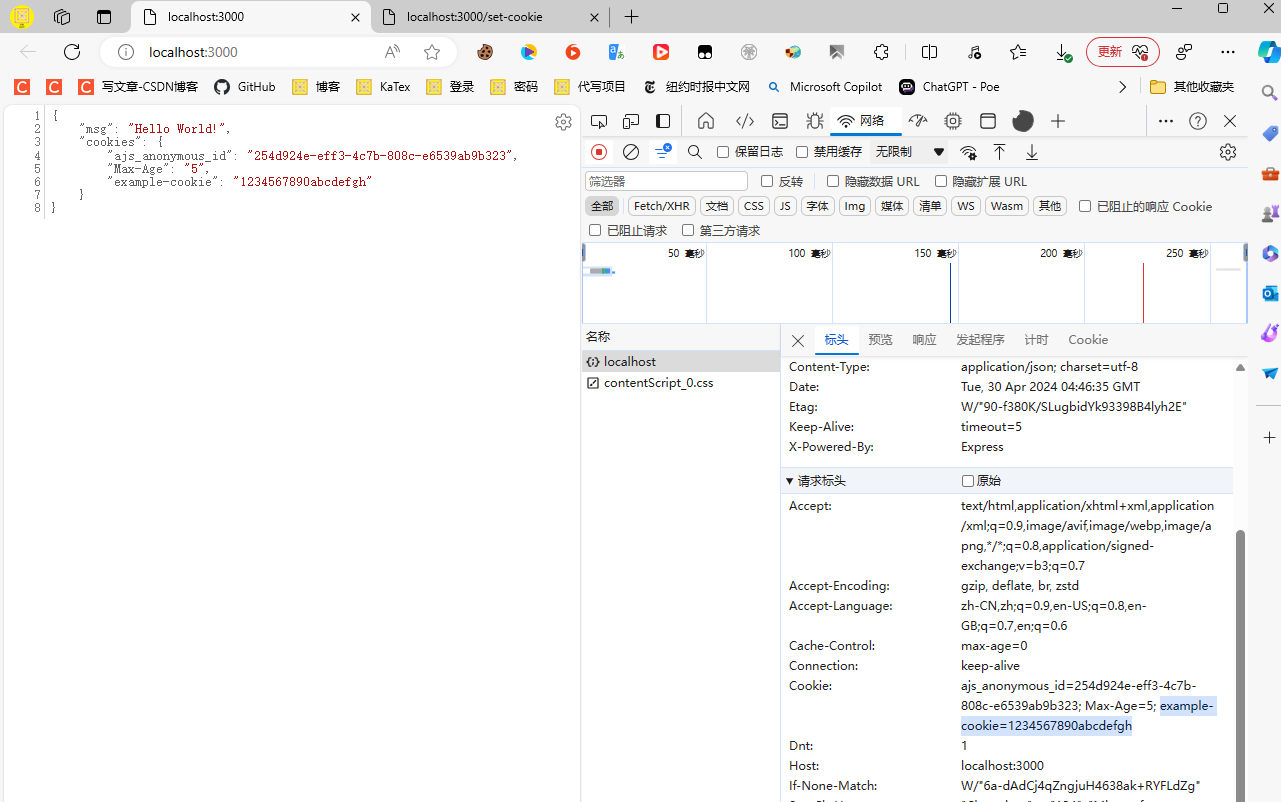The width and height of the screenshot is (1281, 802).
Task: Open the DevTools Welcome home icon
Action: point(706,121)
